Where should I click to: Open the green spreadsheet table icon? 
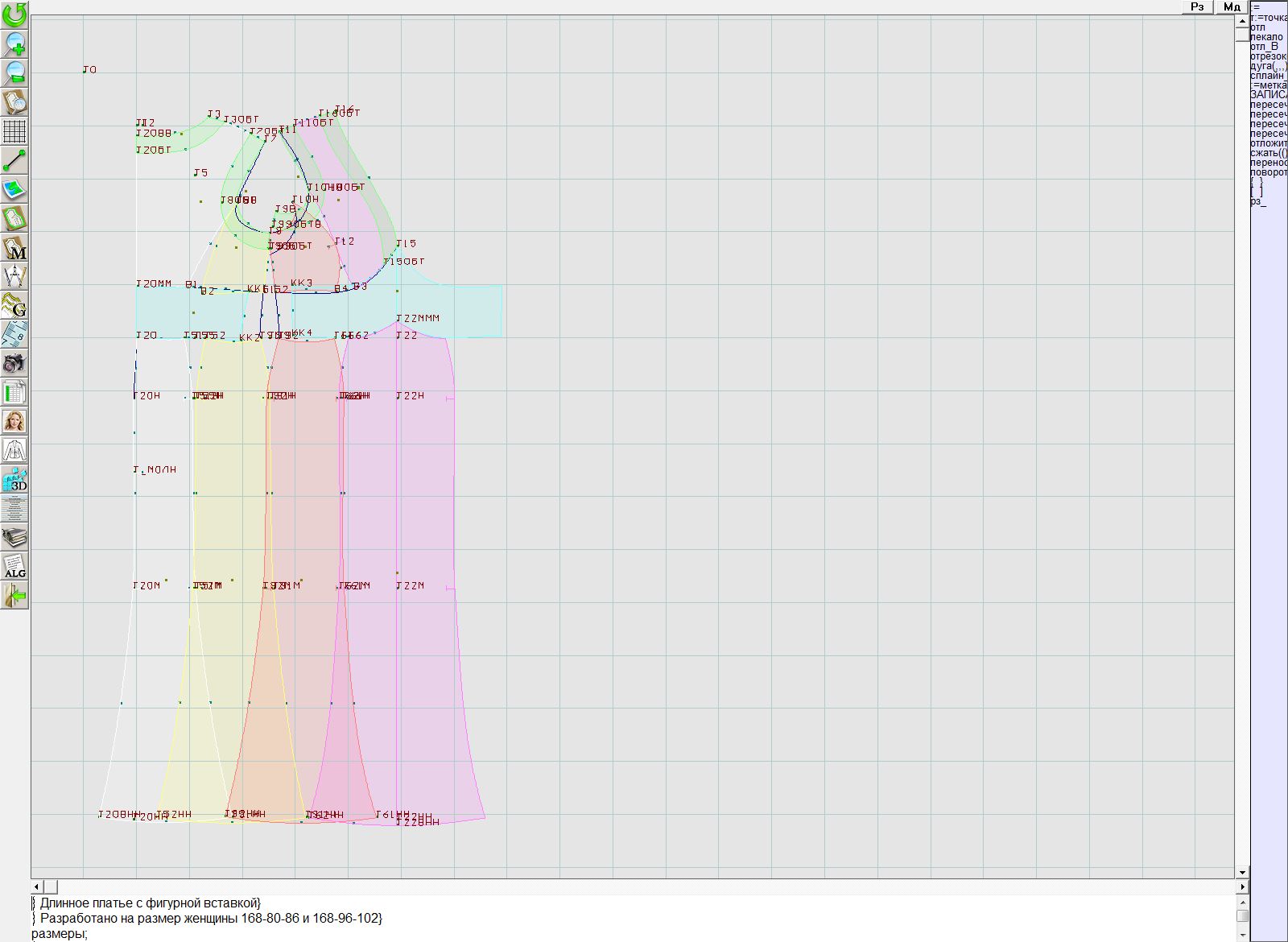(14, 393)
